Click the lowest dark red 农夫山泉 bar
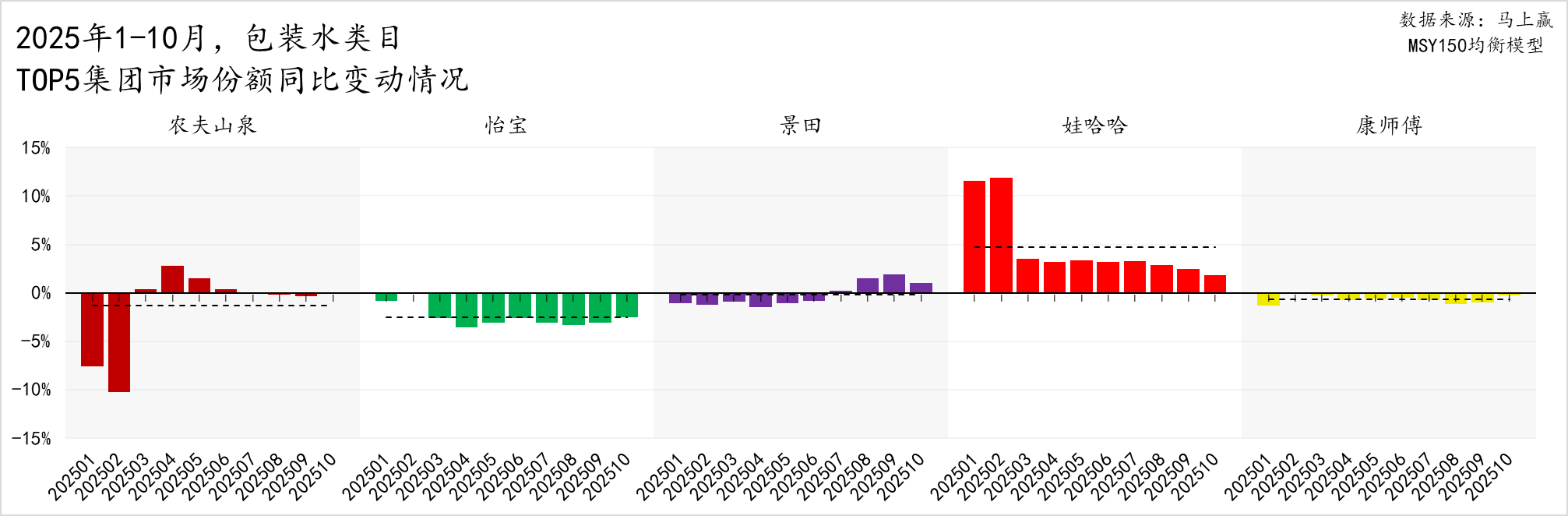Viewport: 1568px width, 516px height. (x=119, y=342)
